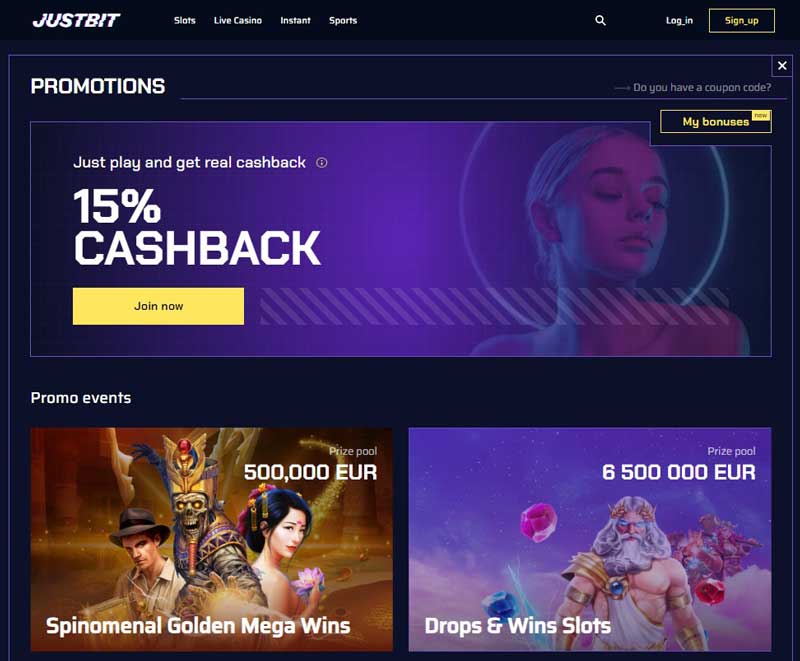Image resolution: width=800 pixels, height=661 pixels.
Task: Click the arrow beside coupon code
Action: (x=622, y=88)
